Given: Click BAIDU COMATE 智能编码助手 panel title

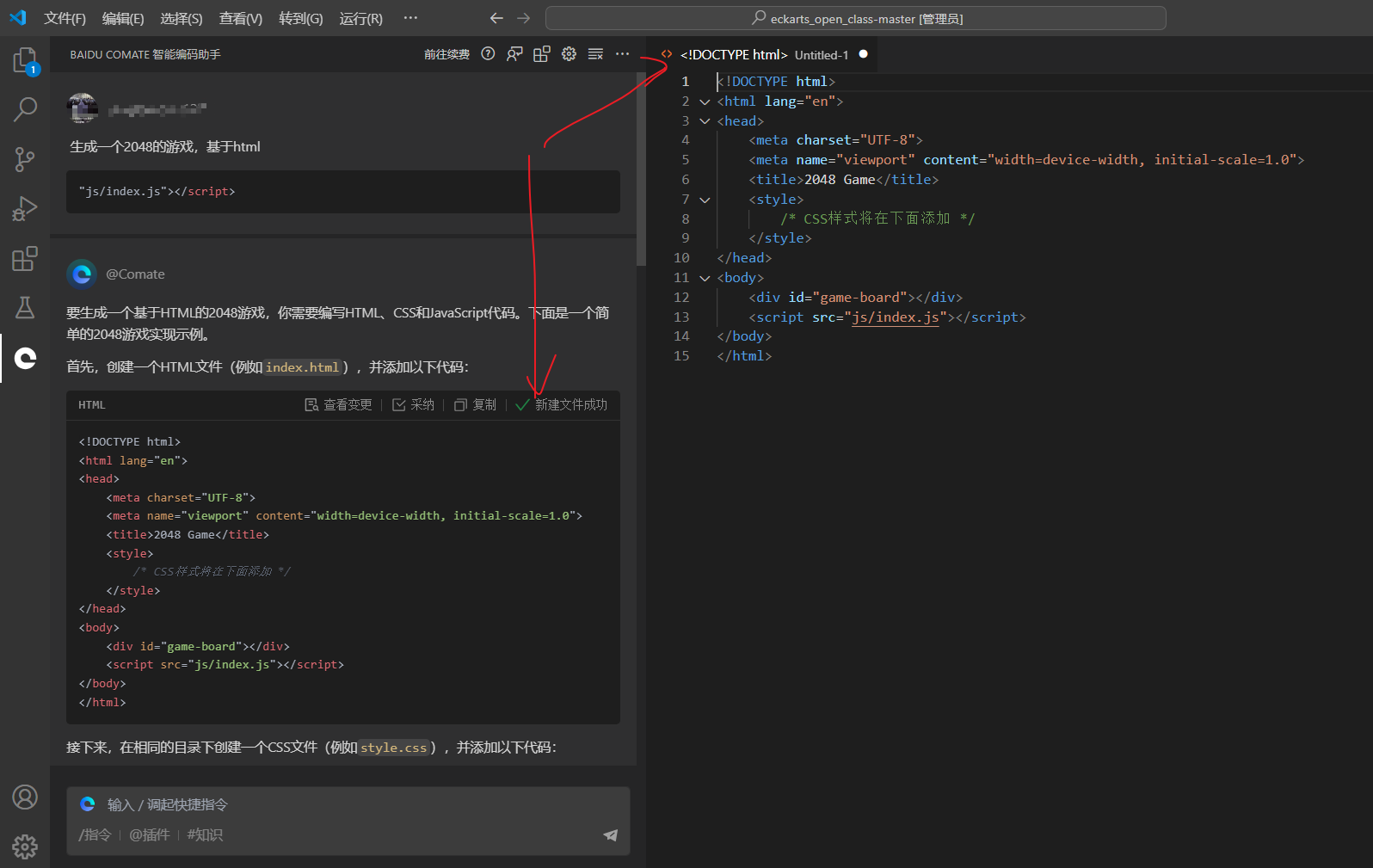Looking at the screenshot, I should [x=145, y=54].
